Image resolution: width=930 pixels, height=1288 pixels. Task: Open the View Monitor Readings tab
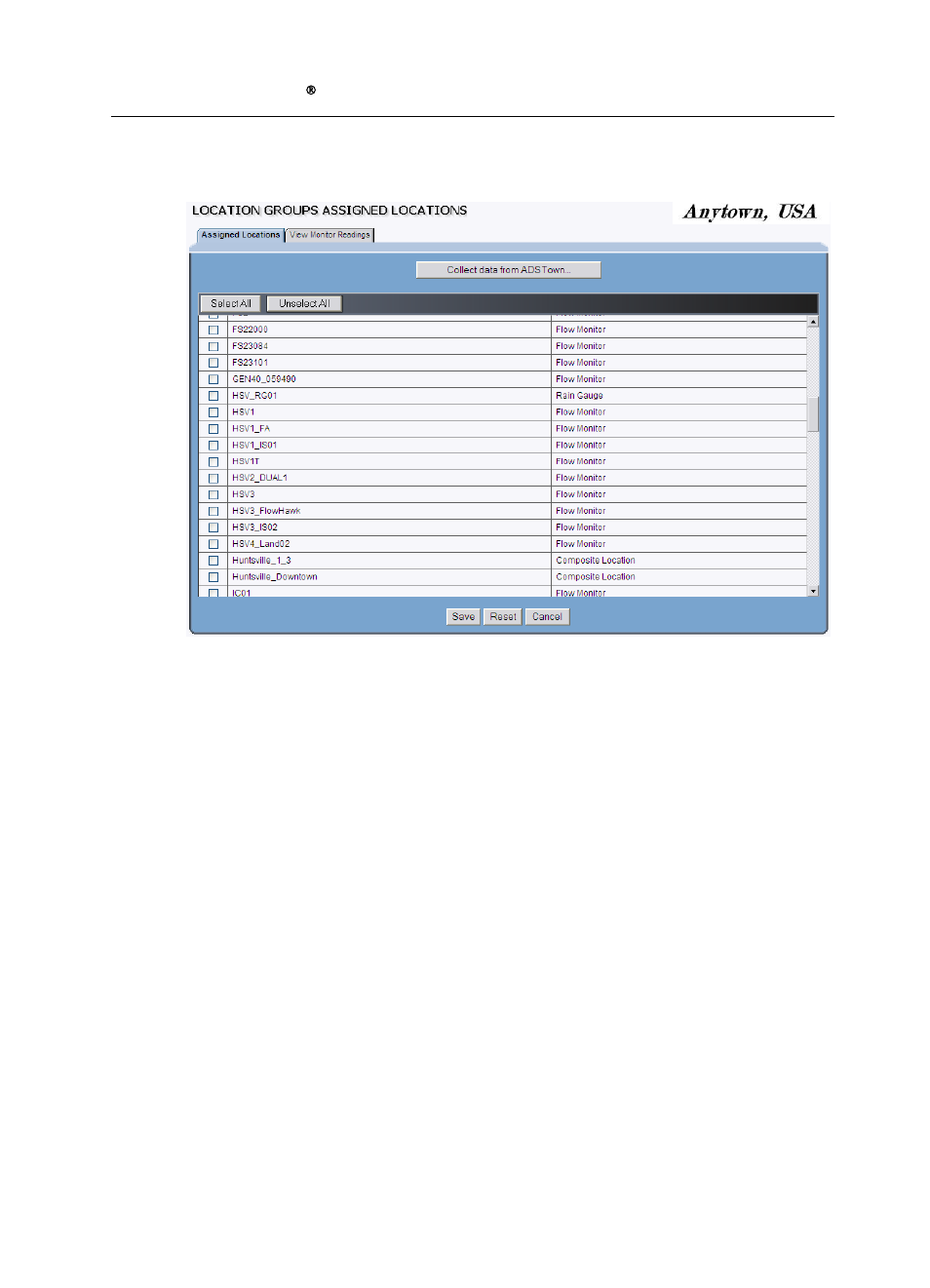pyautogui.click(x=329, y=235)
